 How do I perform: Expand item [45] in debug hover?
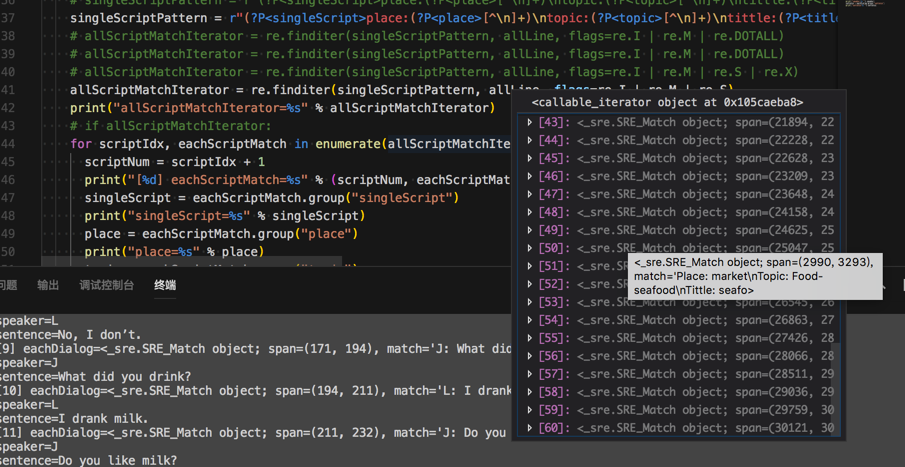coord(529,158)
